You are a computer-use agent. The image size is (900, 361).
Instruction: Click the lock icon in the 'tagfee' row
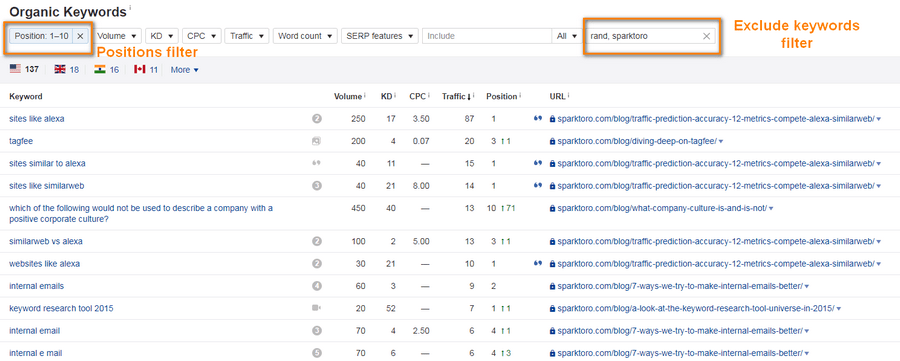[552, 141]
